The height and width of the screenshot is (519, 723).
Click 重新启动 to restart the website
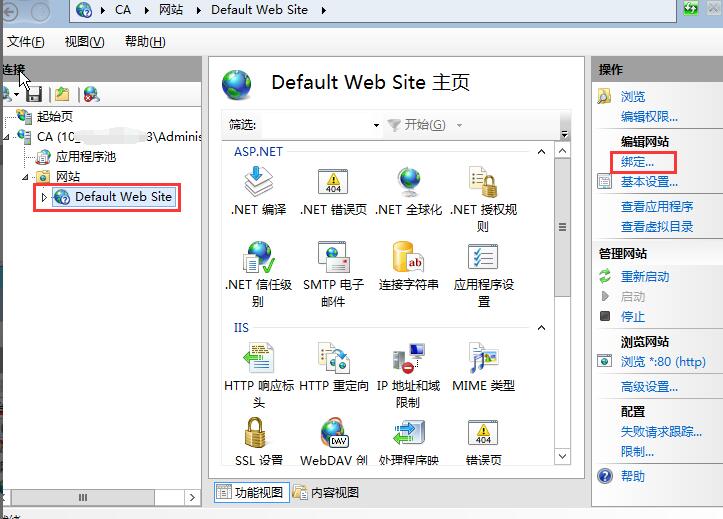645,277
